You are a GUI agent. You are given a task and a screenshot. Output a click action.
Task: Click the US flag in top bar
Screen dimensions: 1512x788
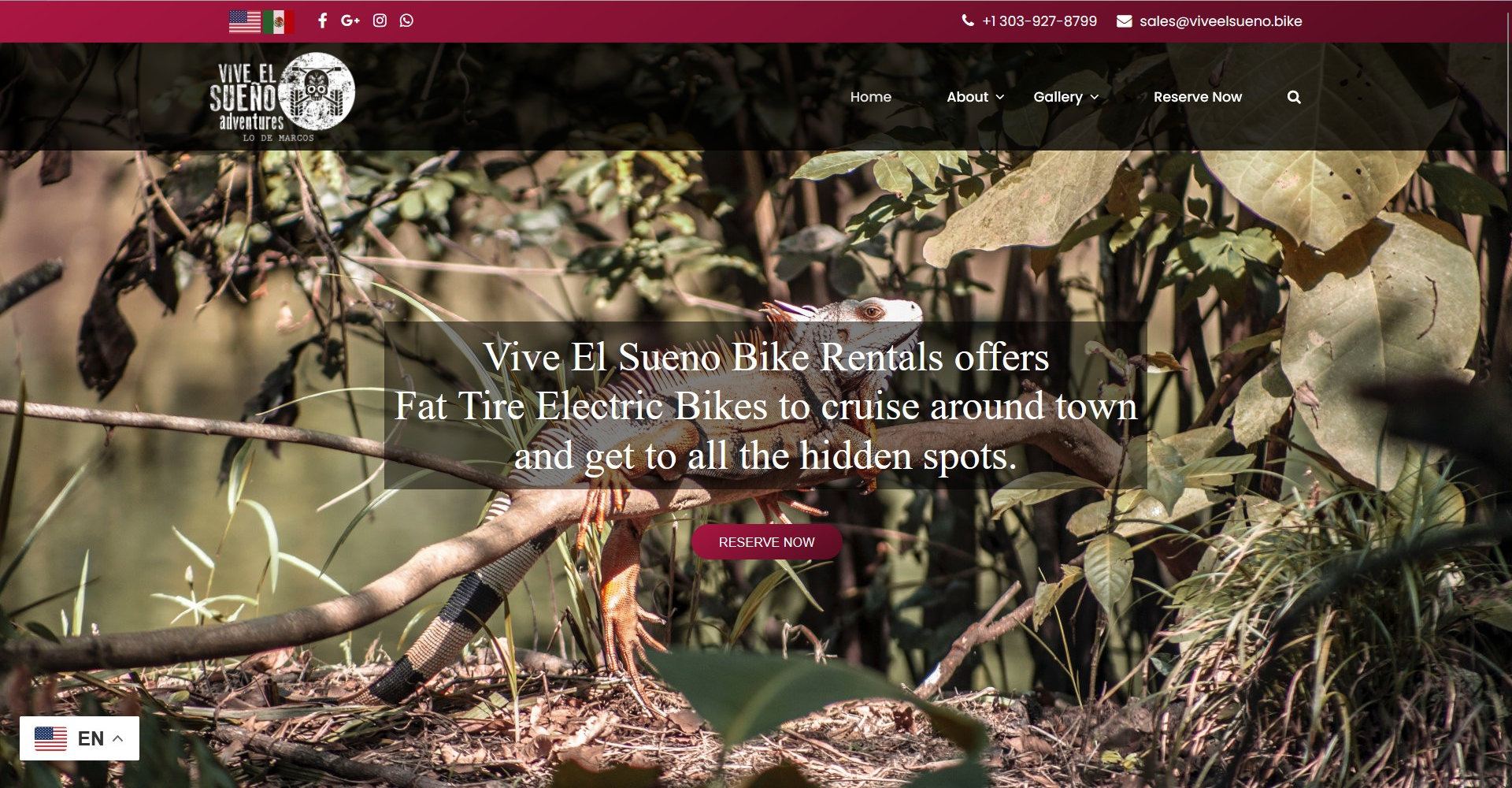245,21
